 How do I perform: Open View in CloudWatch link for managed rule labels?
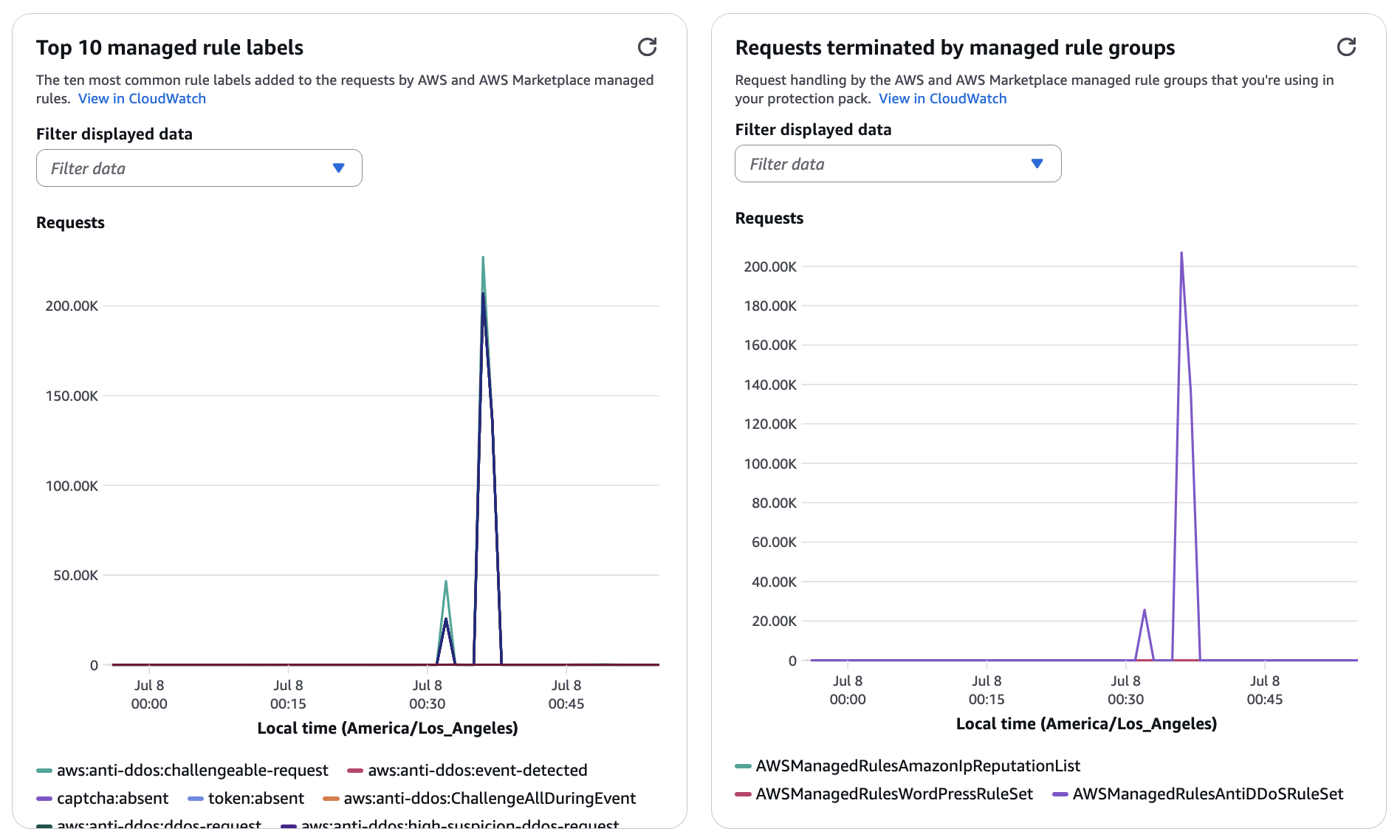(142, 99)
